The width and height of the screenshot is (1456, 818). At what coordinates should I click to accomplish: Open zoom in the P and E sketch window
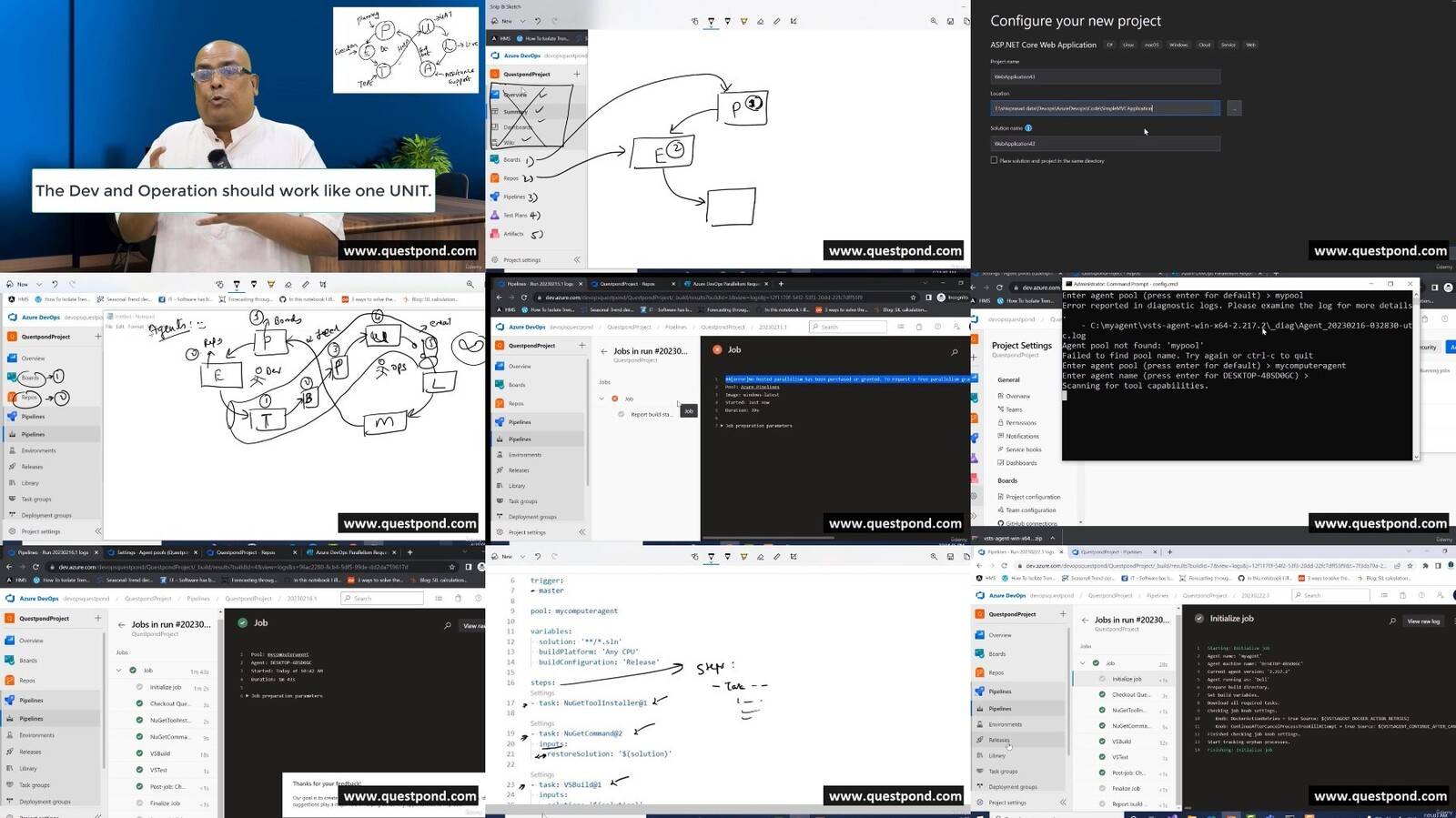(934, 21)
